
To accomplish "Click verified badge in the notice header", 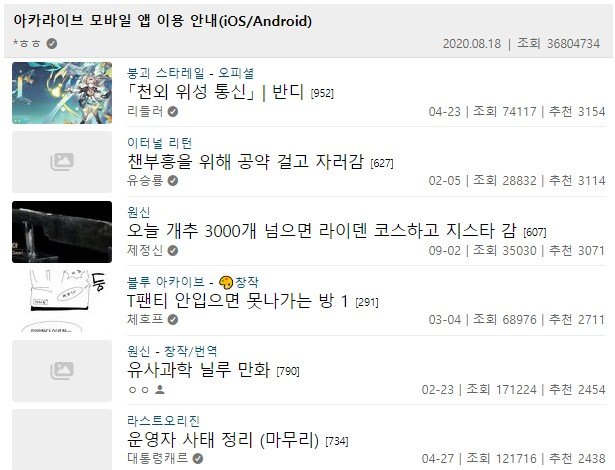I will click(52, 43).
